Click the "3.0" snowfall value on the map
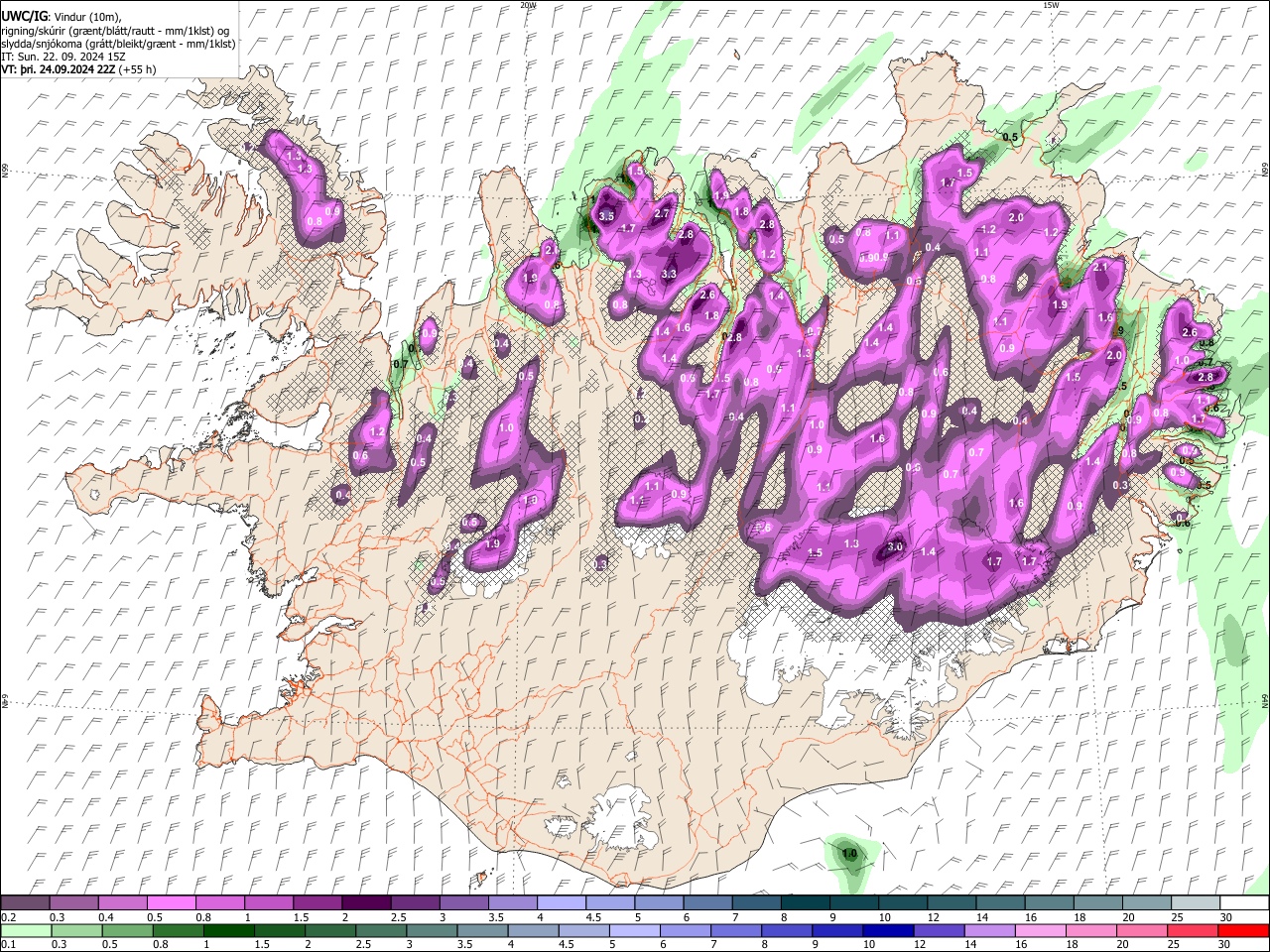The width and height of the screenshot is (1270, 952). [x=894, y=546]
